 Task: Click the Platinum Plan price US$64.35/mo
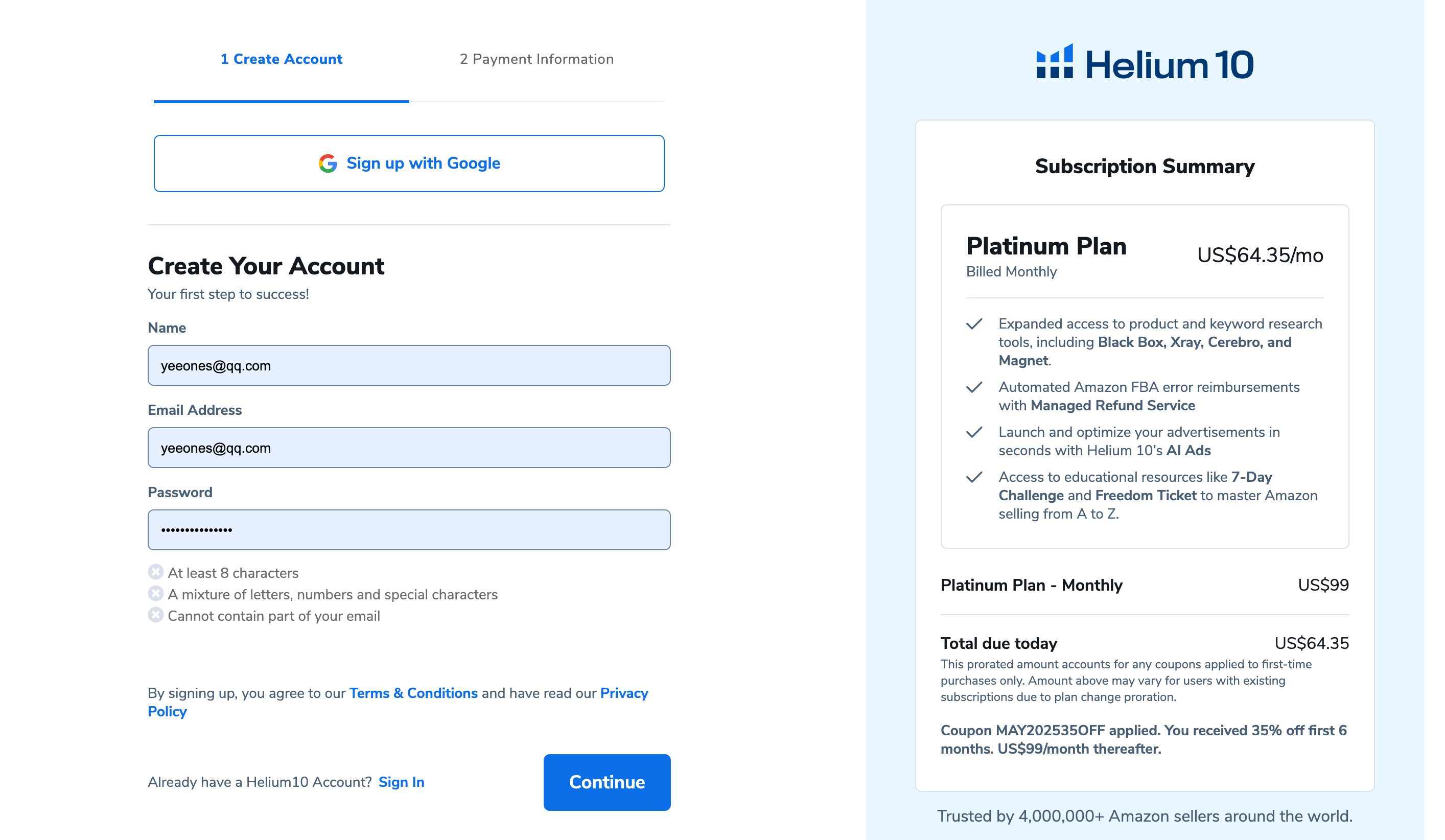[1260, 255]
